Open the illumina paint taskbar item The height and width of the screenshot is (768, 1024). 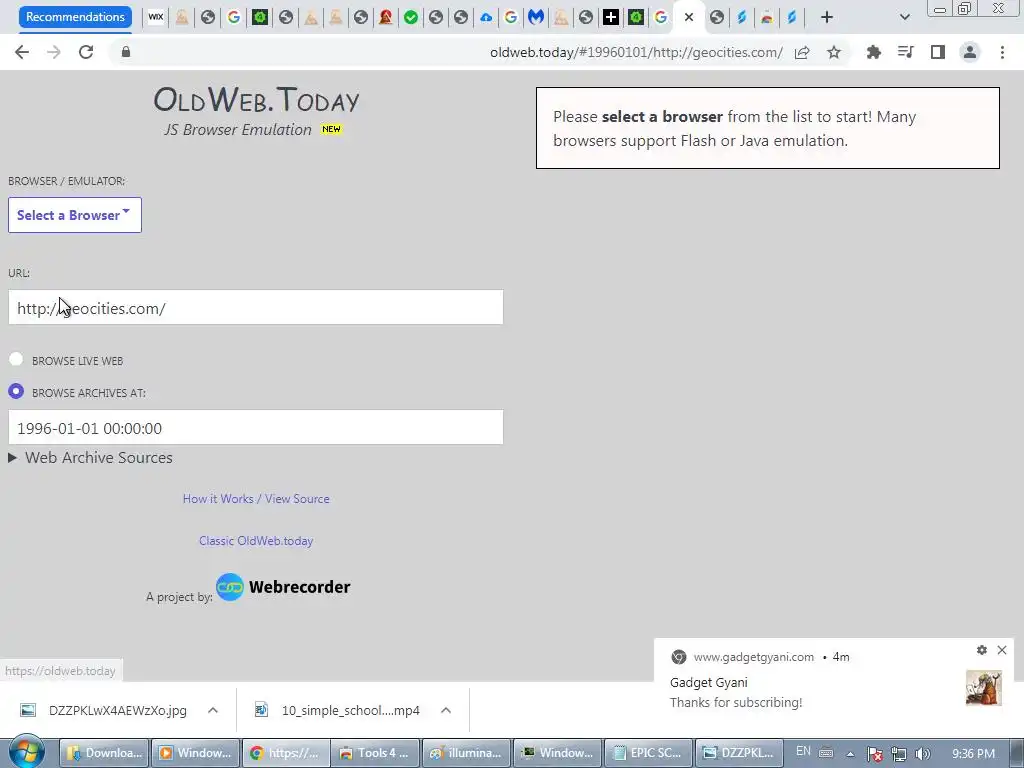pos(467,753)
